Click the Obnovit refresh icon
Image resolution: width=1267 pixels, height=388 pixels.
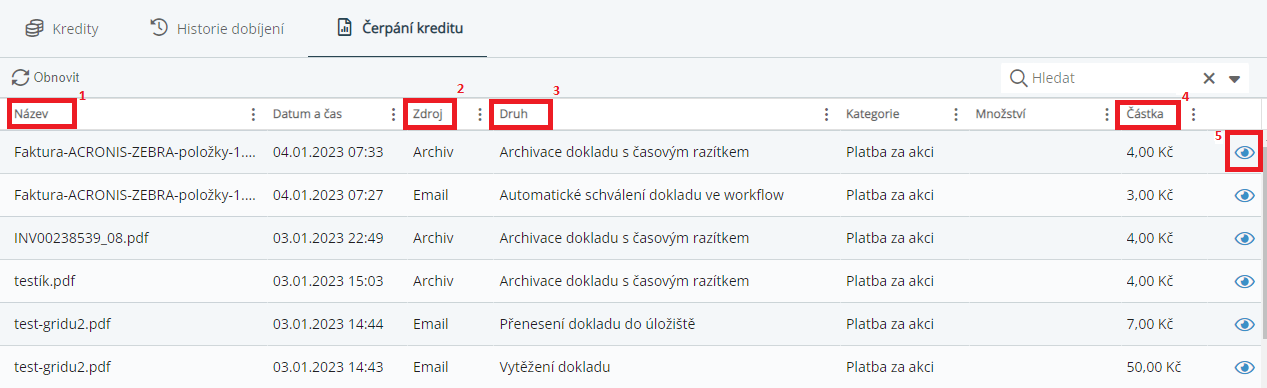[x=20, y=77]
